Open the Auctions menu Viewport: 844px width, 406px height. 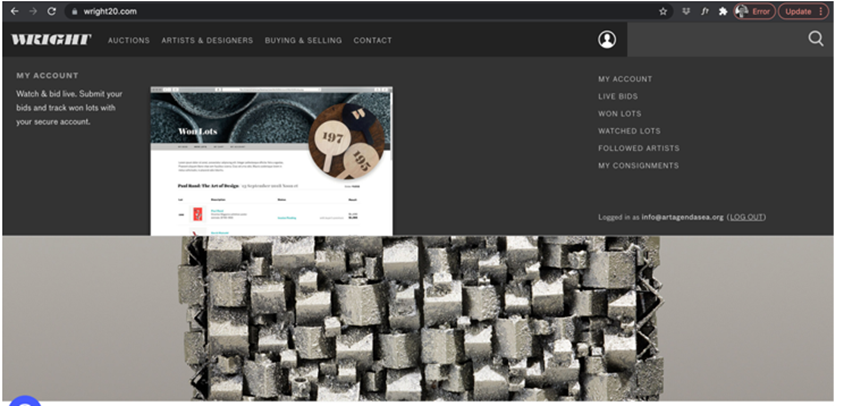(x=128, y=41)
